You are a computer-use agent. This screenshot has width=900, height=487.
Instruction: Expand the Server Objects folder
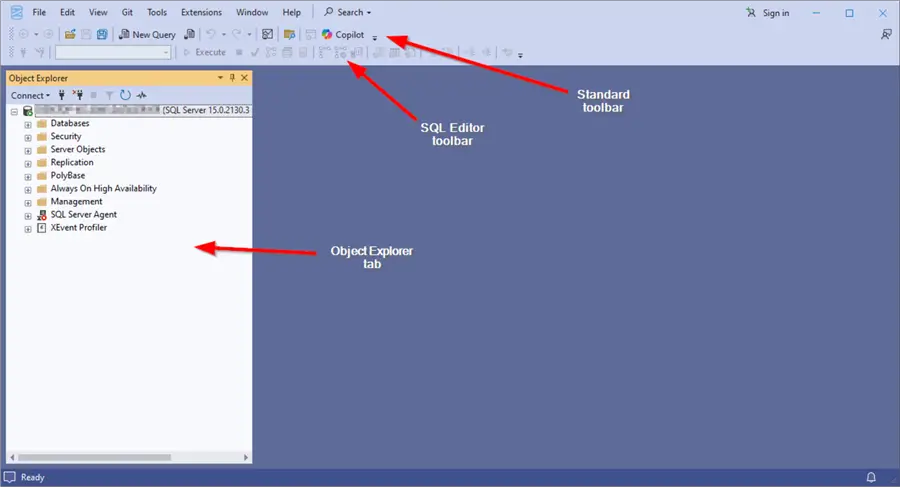[x=28, y=151]
